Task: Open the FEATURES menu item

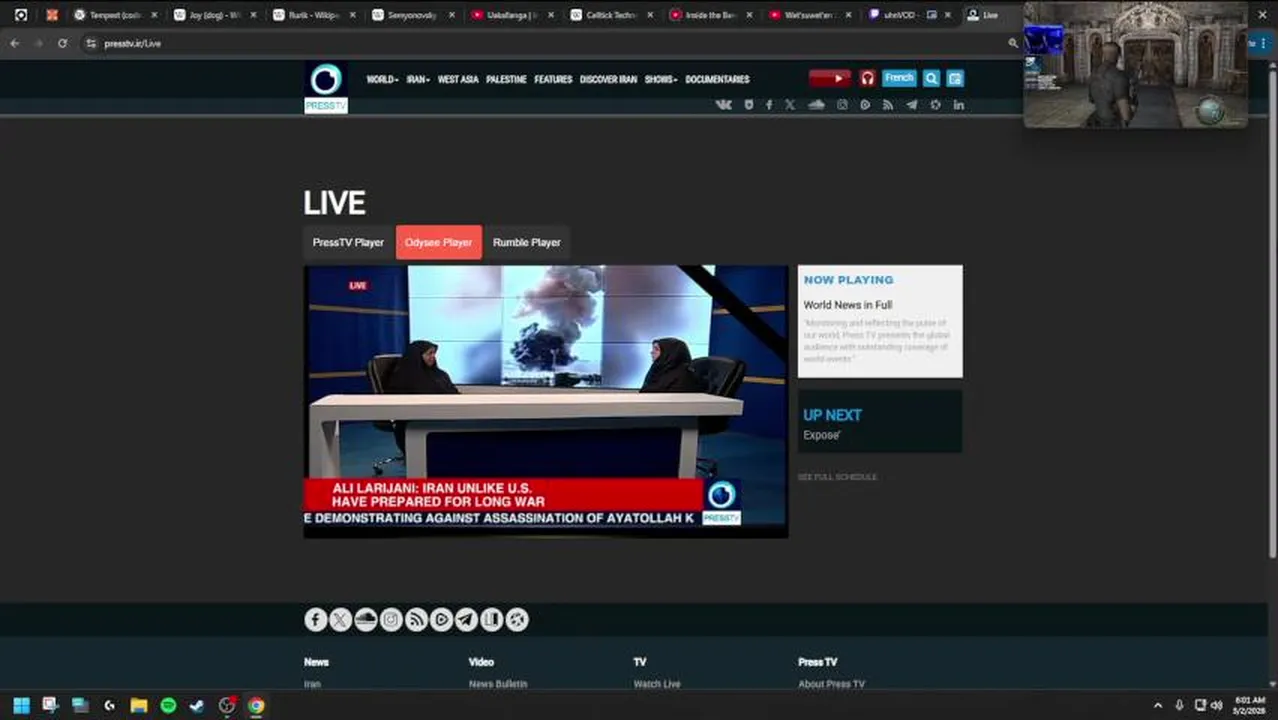Action: pyautogui.click(x=553, y=79)
